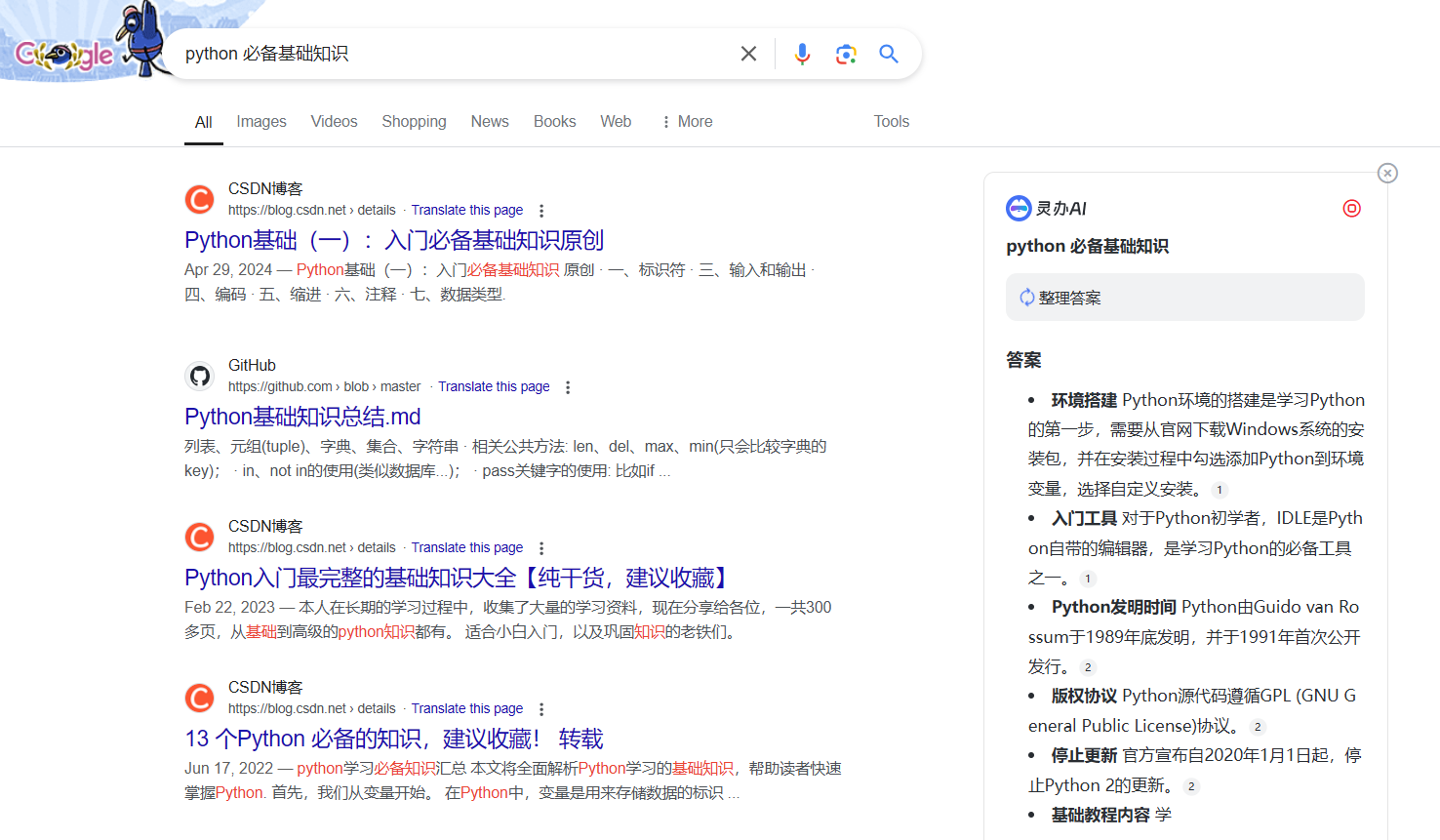Viewport: 1440px width, 840px height.
Task: Close the 灵办AI side panel
Action: [1387, 173]
